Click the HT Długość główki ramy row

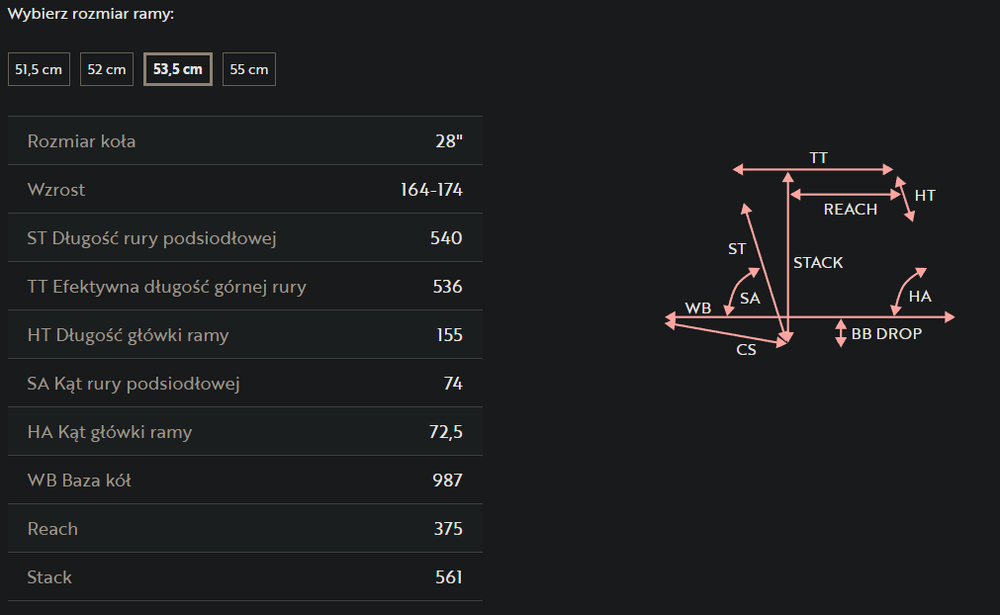(245, 335)
